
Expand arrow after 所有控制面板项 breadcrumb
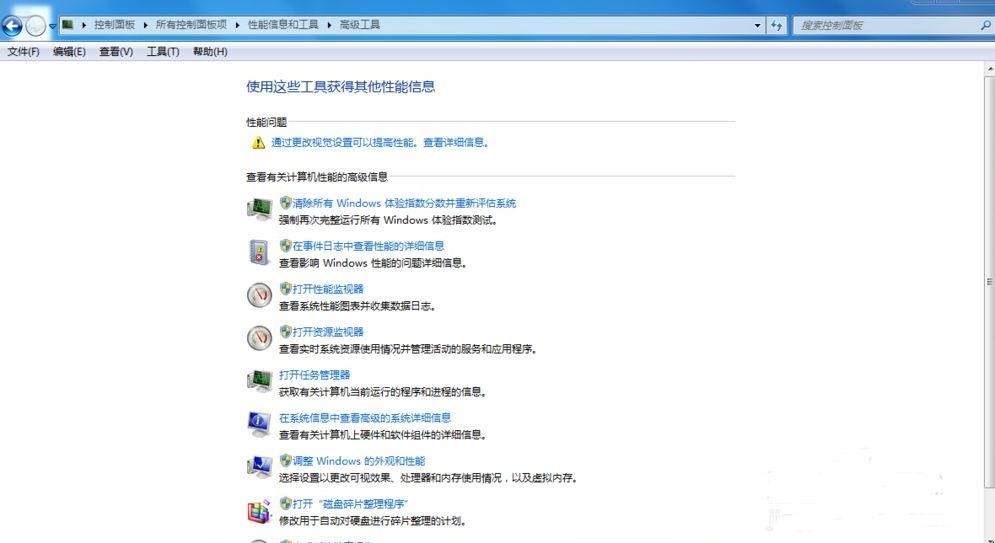[237, 25]
